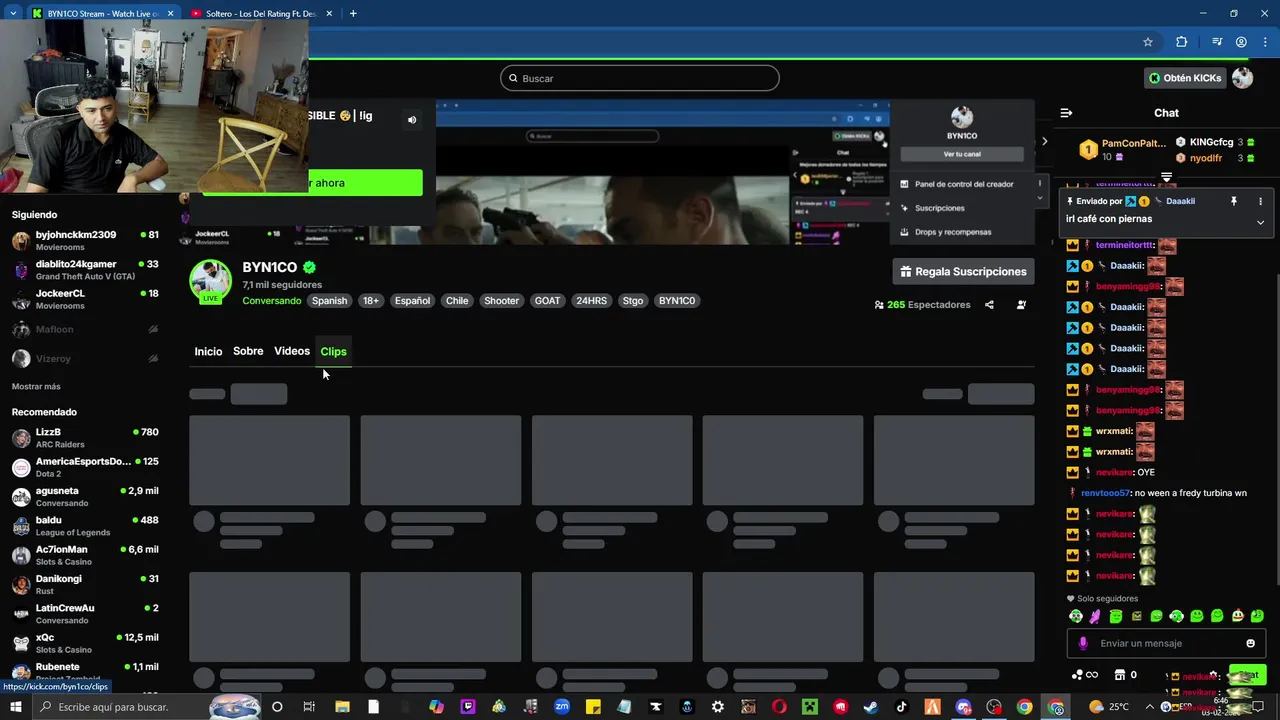Screen dimensions: 1280x720
Task: Click 'Enviar un mensaje' chat input
Action: click(1166, 643)
